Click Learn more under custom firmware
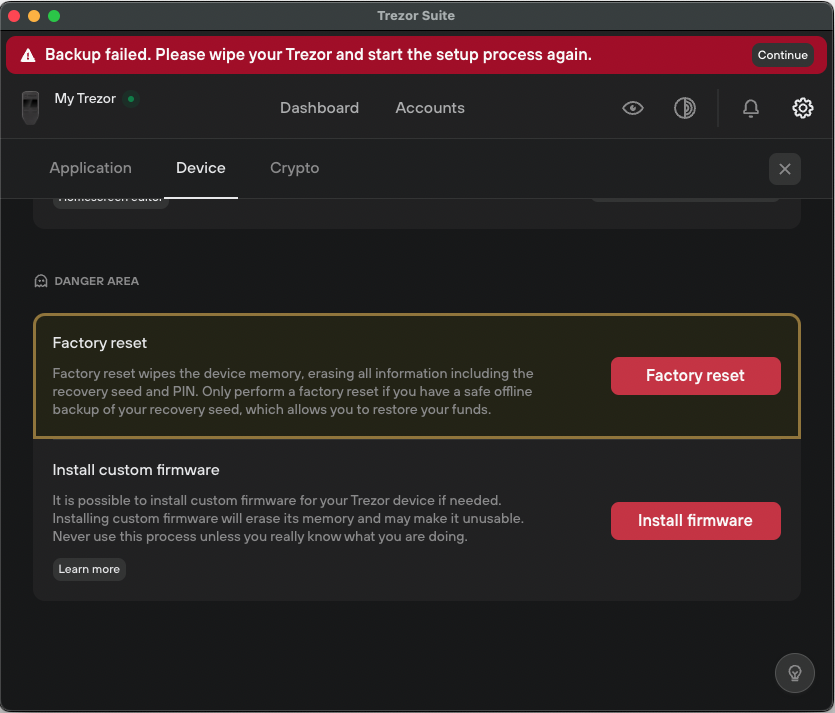Viewport: 835px width, 713px height. pyautogui.click(x=89, y=569)
